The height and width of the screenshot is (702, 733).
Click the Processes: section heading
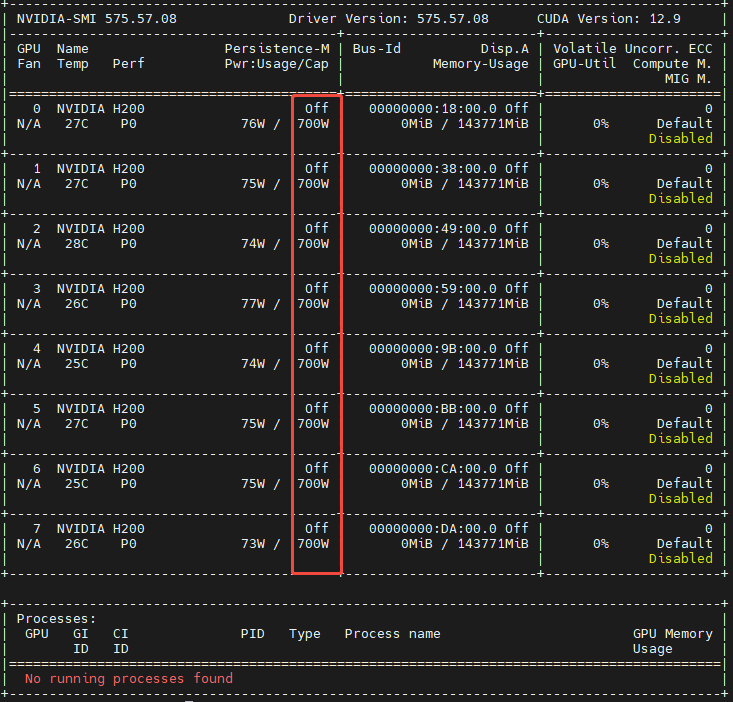57,619
